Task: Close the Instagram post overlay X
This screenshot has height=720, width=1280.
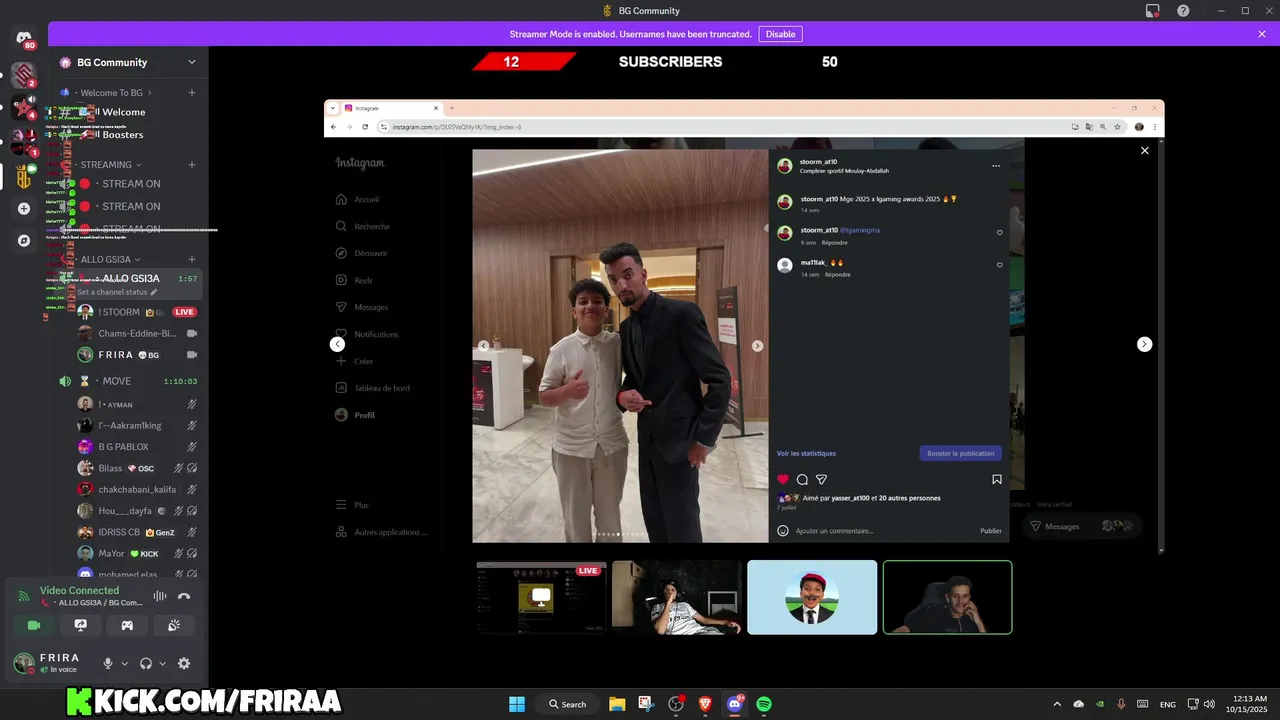Action: point(1145,151)
